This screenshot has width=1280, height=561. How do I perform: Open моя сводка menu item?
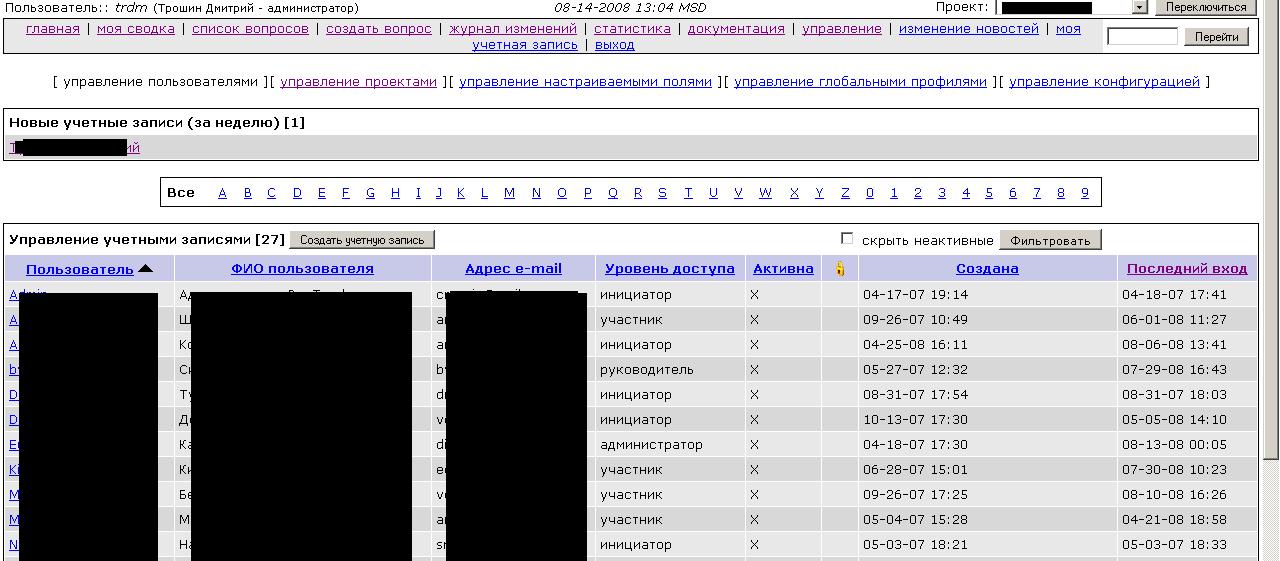click(x=135, y=29)
